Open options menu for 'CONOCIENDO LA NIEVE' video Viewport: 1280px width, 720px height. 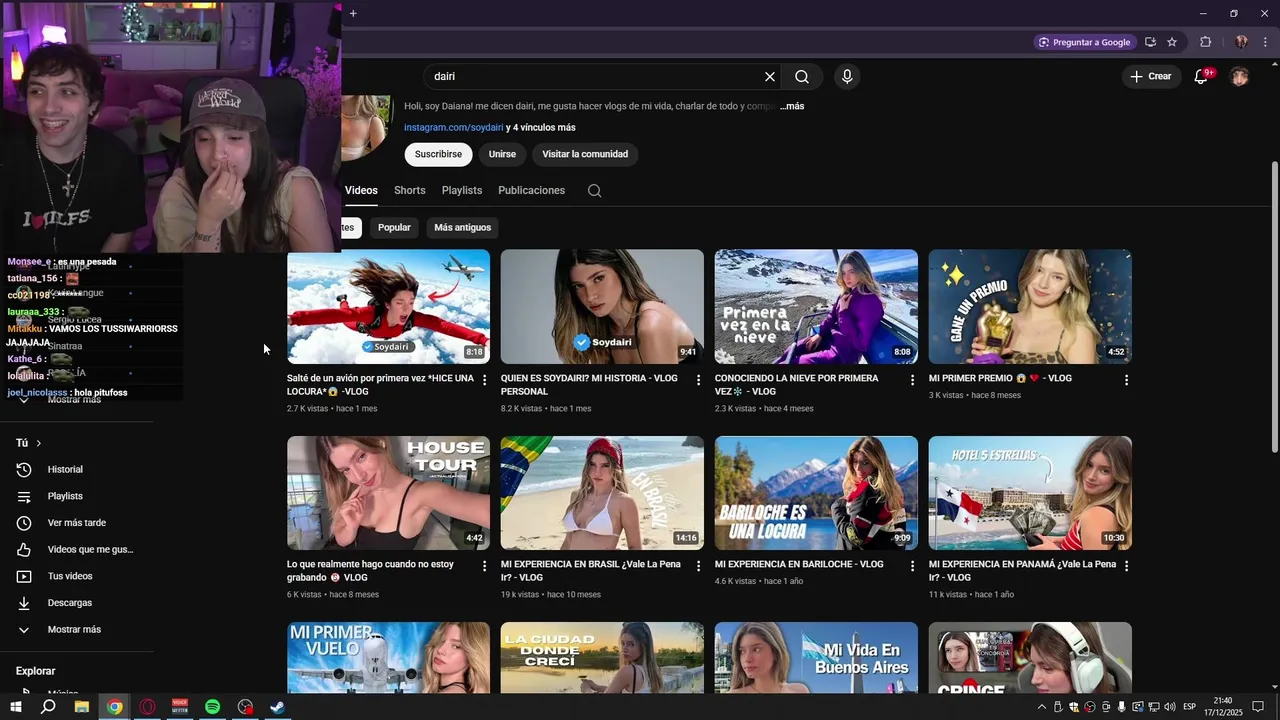tap(913, 380)
